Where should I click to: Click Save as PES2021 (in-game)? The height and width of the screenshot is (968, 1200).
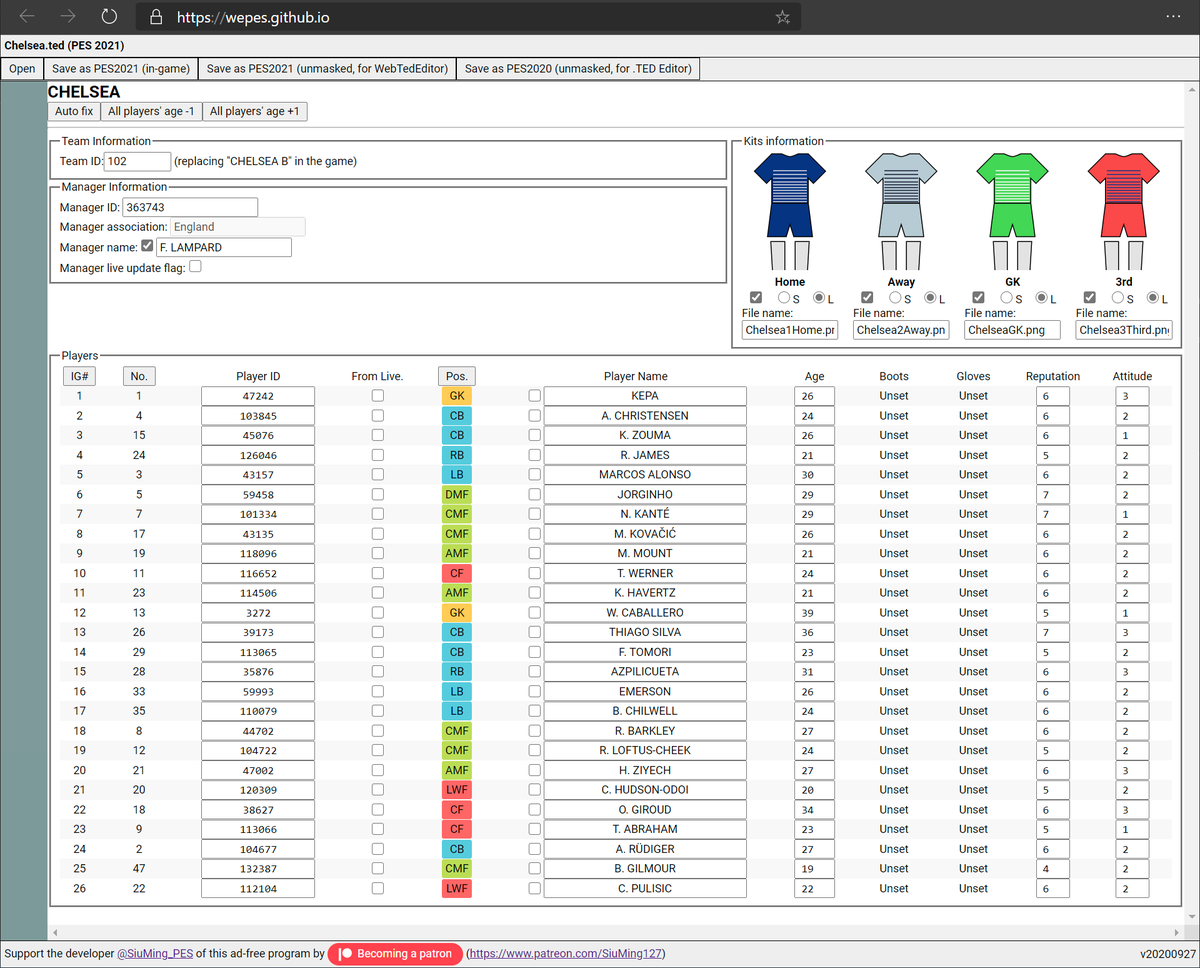(x=120, y=69)
